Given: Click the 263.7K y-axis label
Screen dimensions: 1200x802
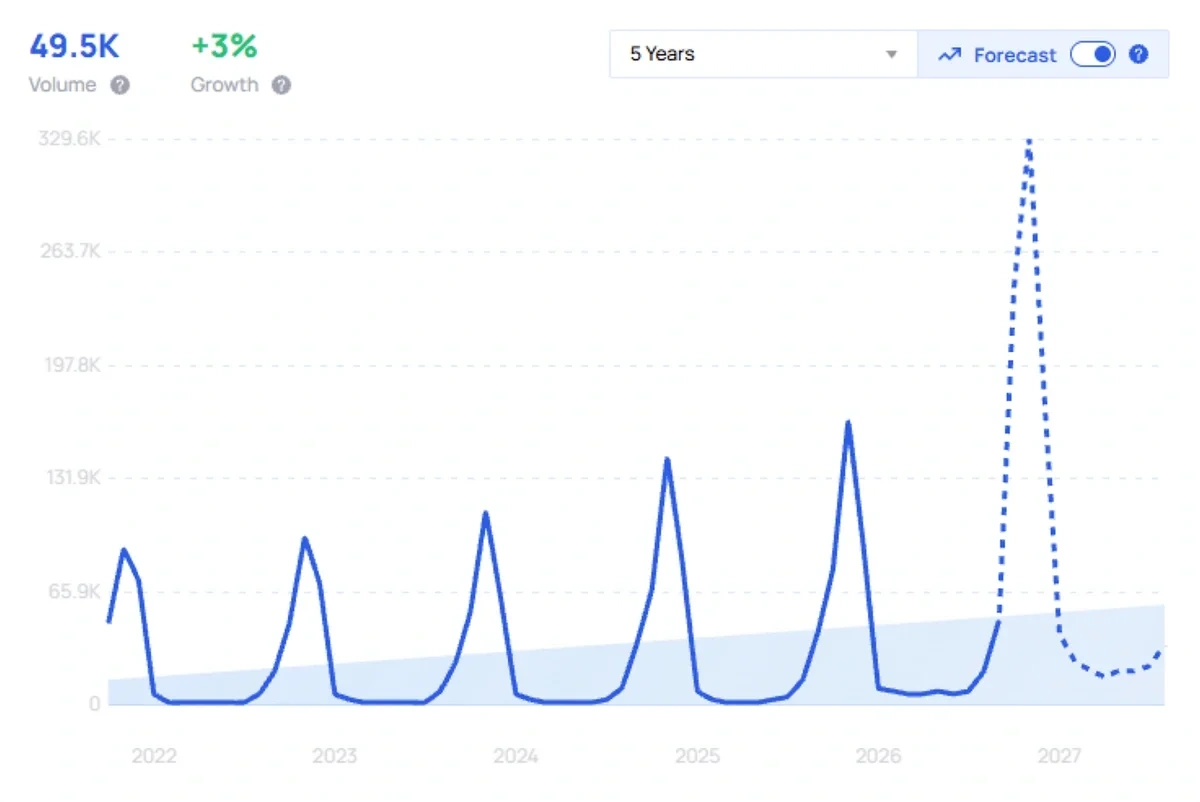Looking at the screenshot, I should pos(69,251).
